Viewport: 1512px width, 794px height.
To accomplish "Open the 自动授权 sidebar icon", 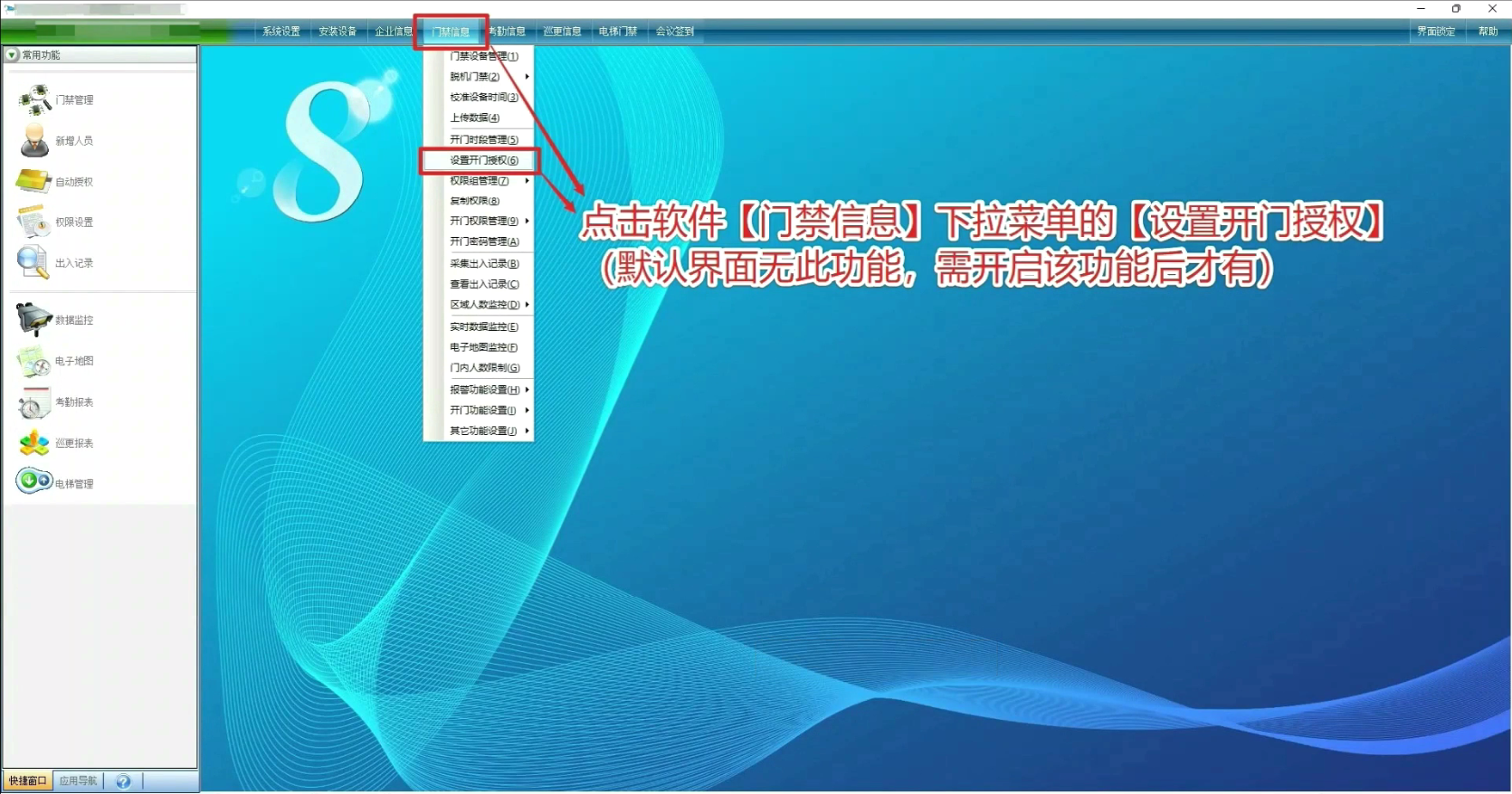I will tap(33, 181).
